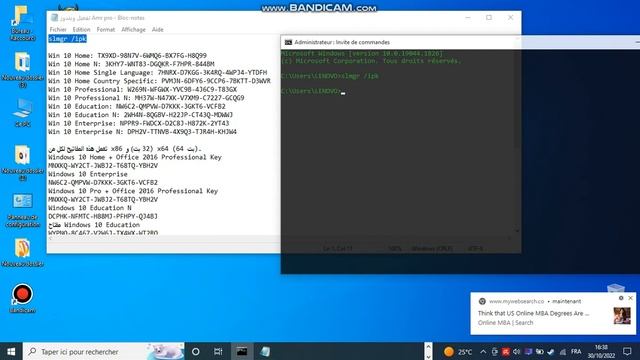
Task: Open the Edition menu in Bloc-notes
Action: (x=81, y=29)
